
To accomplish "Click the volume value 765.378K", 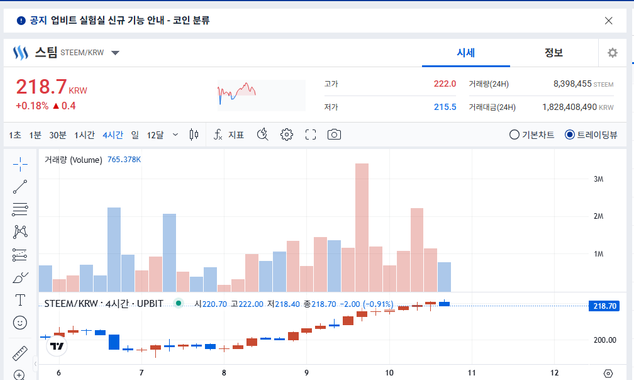I will point(124,160).
